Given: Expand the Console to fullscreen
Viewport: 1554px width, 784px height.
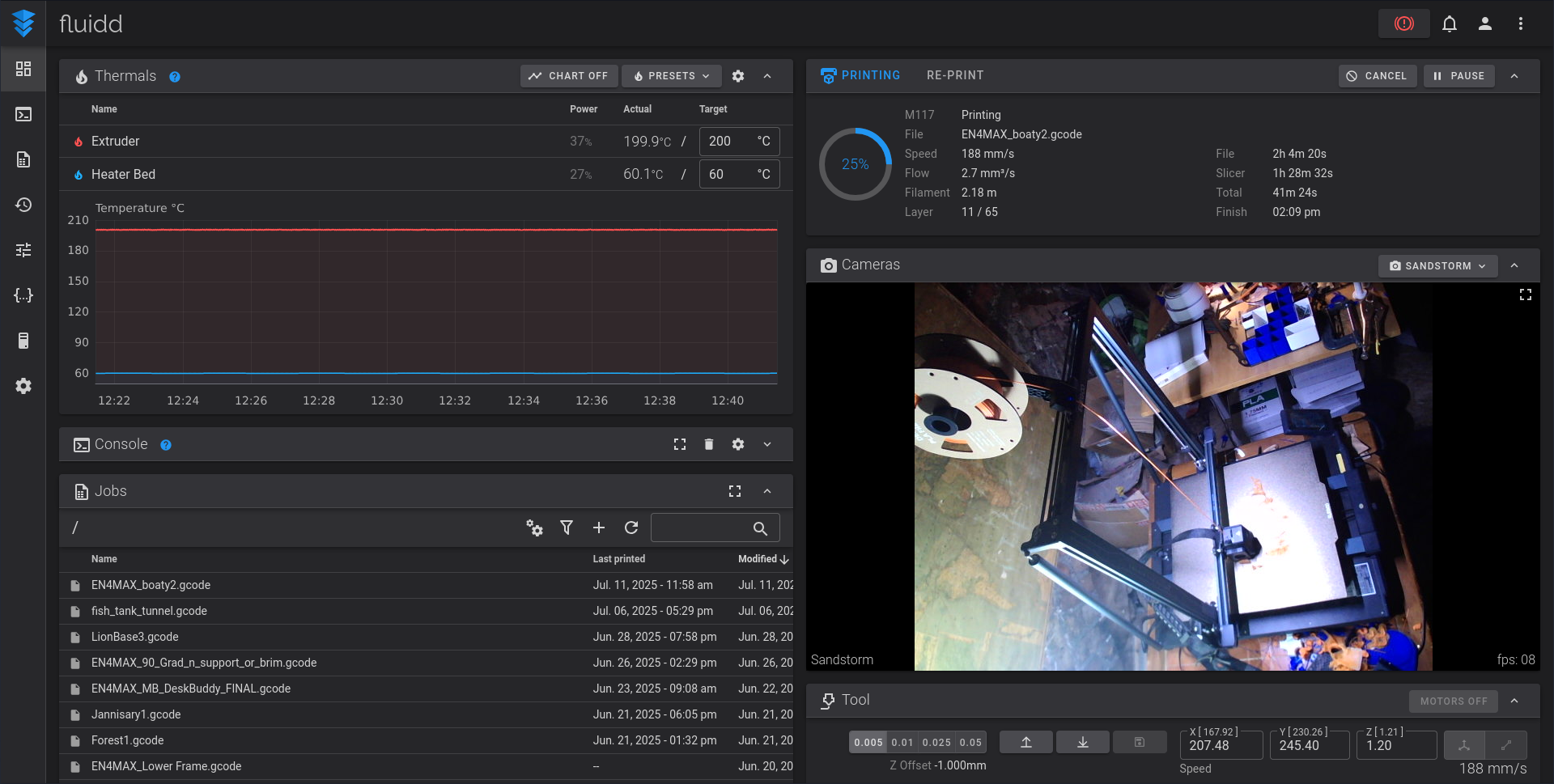Looking at the screenshot, I should pos(680,444).
